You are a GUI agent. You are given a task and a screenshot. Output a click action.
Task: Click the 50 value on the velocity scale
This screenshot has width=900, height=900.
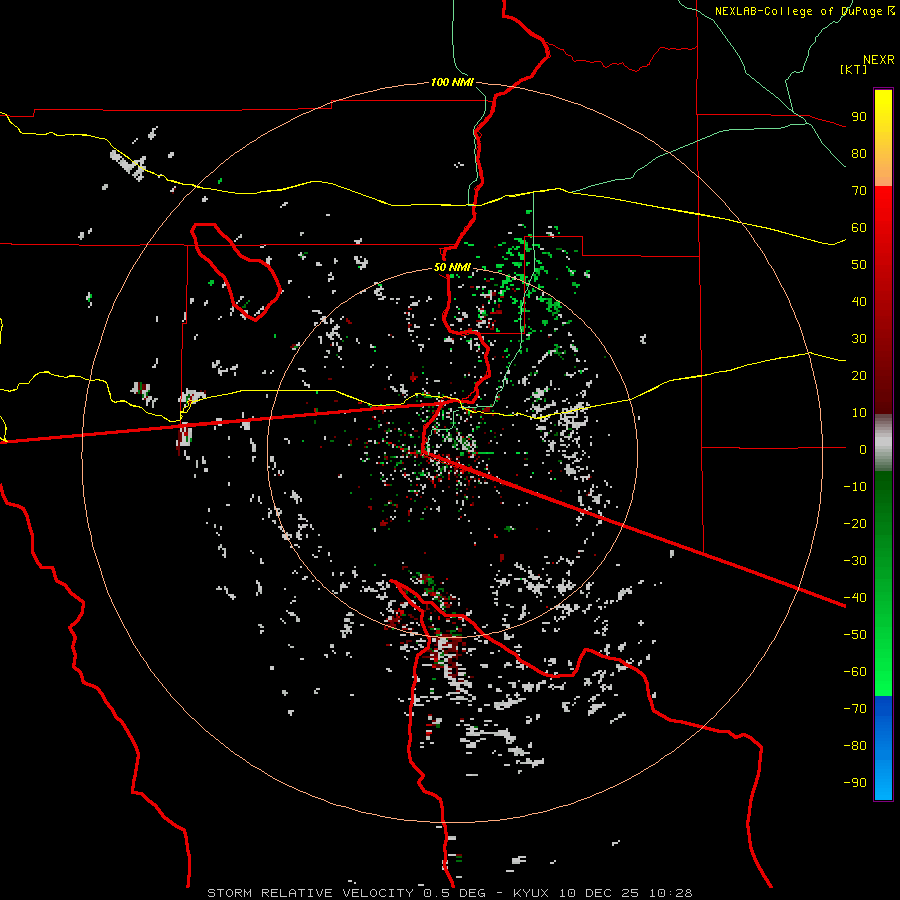pos(859,265)
